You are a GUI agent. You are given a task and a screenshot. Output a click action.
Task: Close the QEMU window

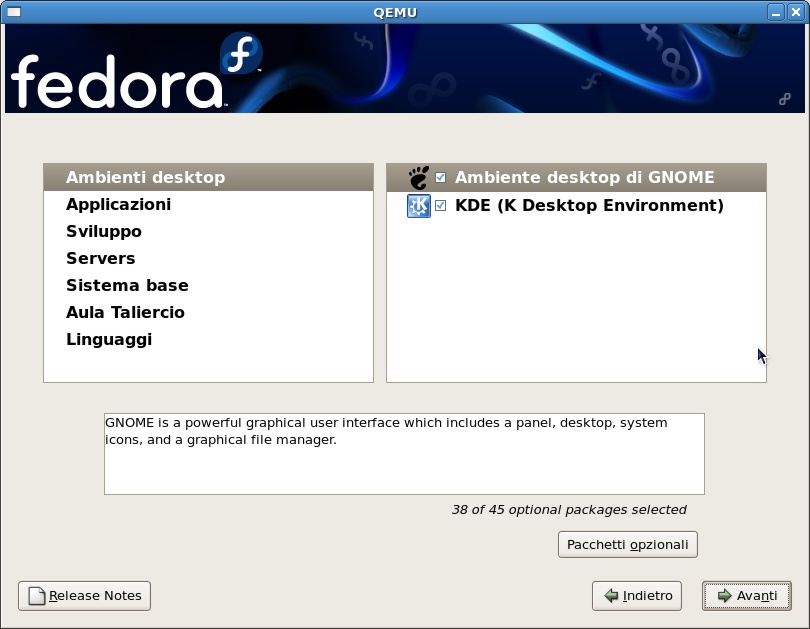click(796, 12)
